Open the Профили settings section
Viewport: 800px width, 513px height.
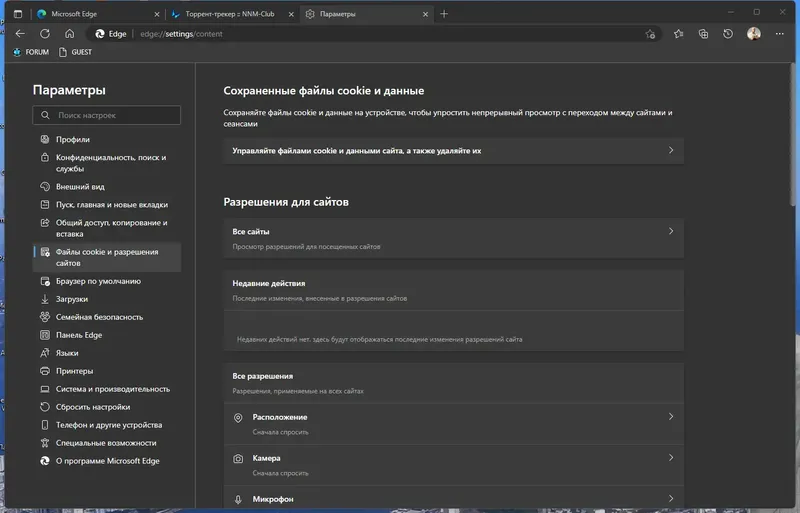point(73,139)
